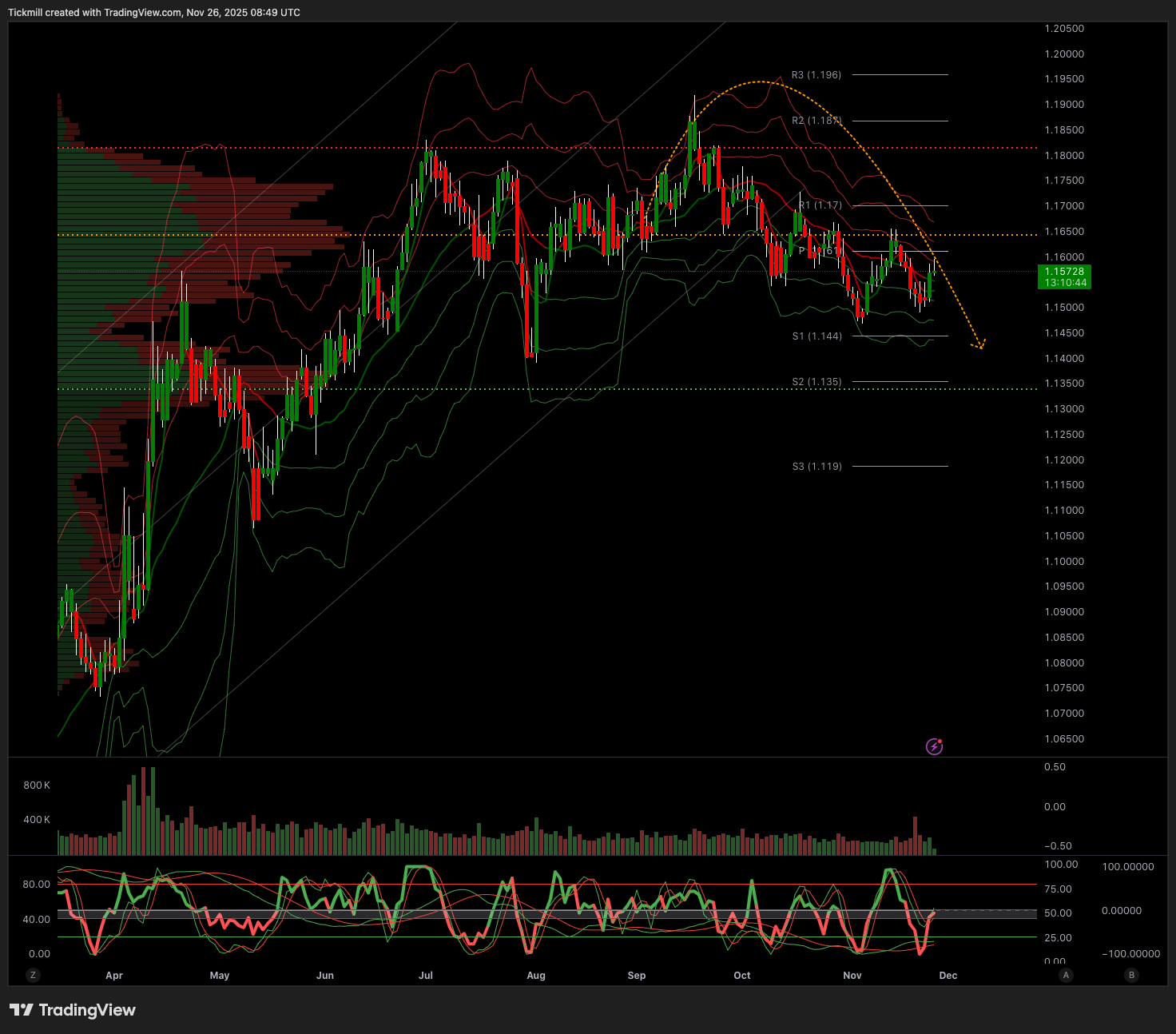Click the orange arrowhead of the projection curve
Screen dimensions: 1176x1034
pyautogui.click(x=979, y=345)
